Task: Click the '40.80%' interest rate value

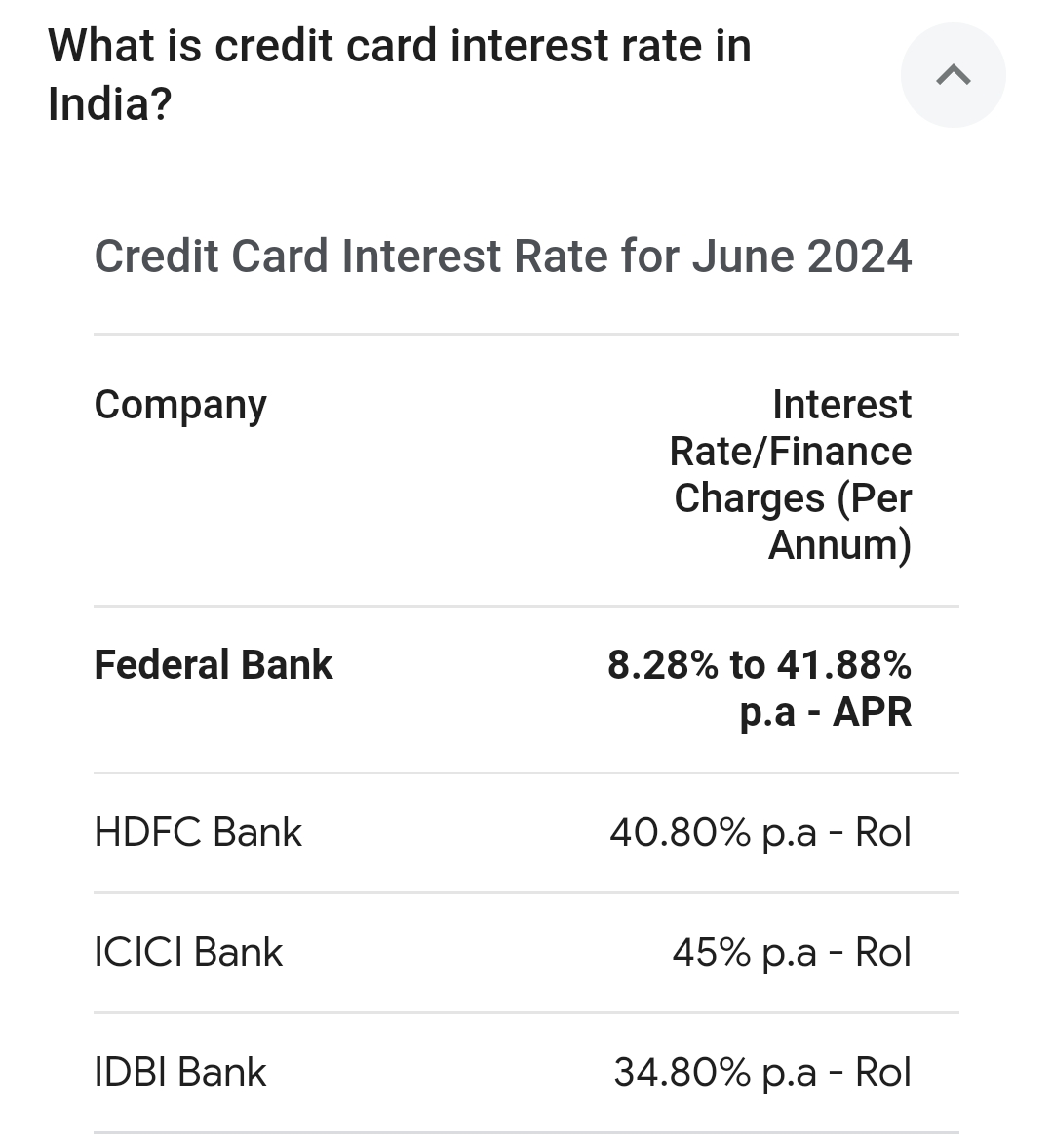Action: 680,833
